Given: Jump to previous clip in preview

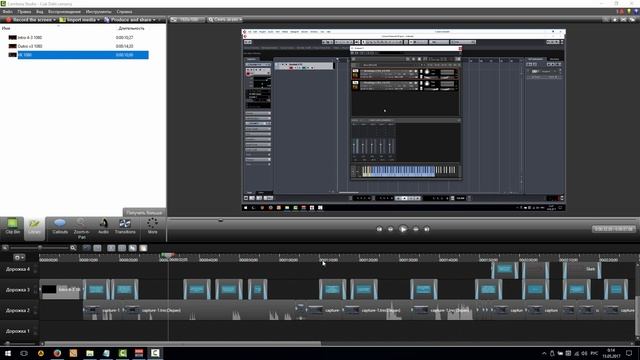Looking at the screenshot, I should (x=379, y=229).
